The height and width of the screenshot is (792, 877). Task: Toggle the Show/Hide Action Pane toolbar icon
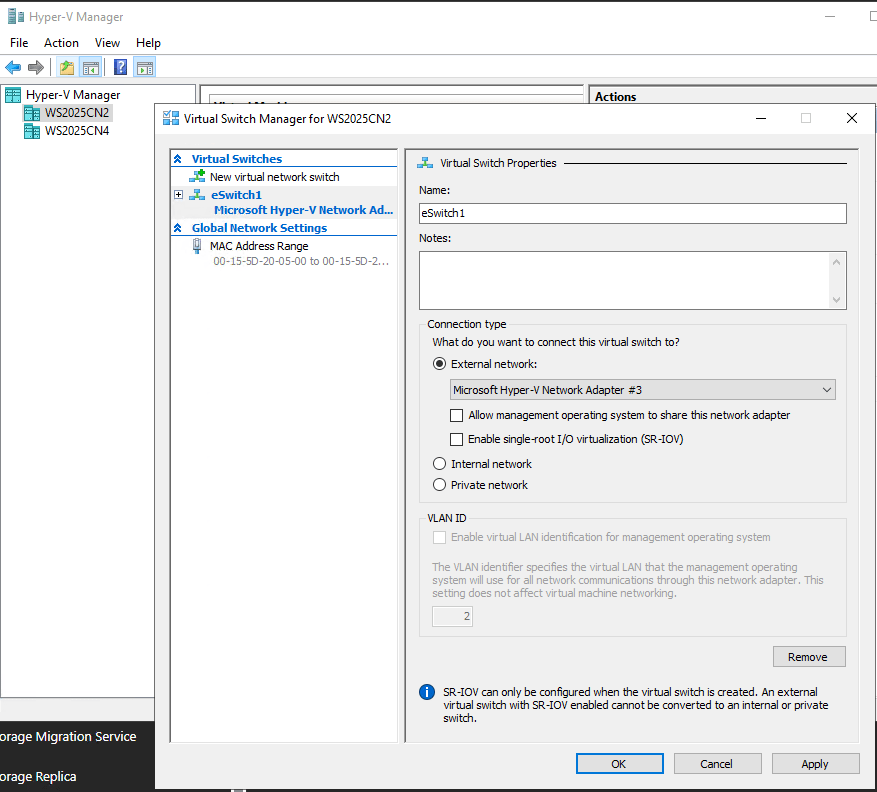(x=144, y=67)
